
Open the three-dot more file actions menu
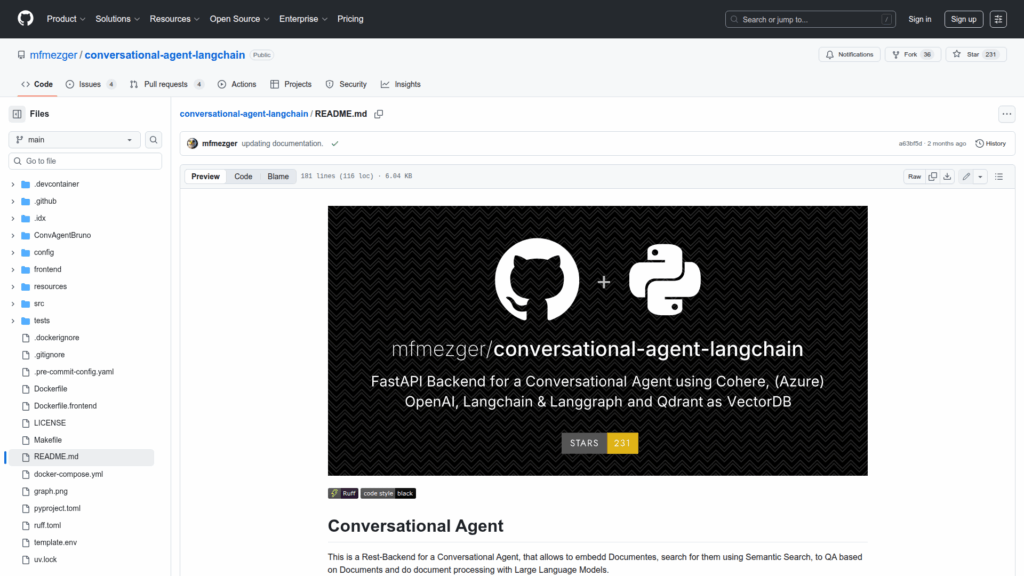[1006, 114]
